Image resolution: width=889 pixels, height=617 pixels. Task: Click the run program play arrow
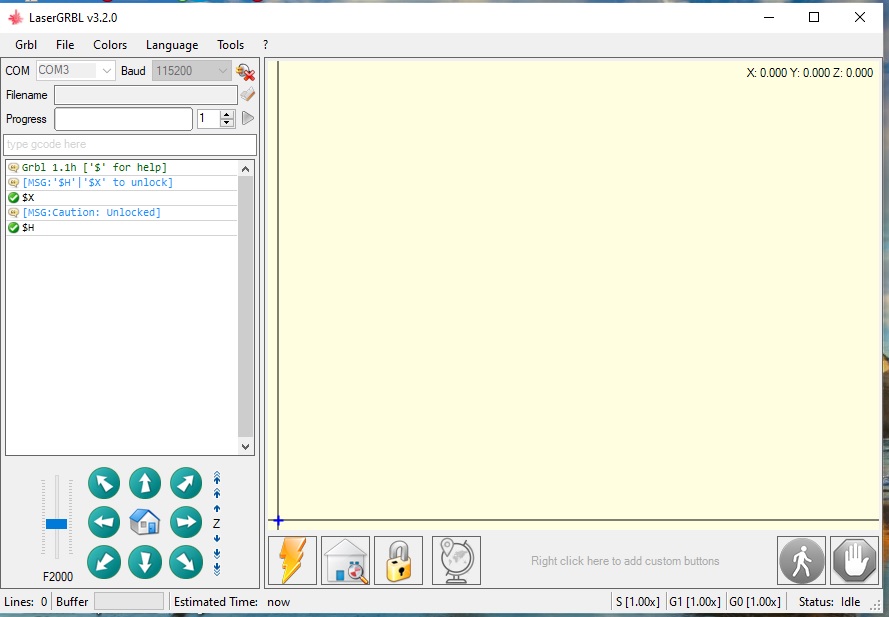point(248,118)
